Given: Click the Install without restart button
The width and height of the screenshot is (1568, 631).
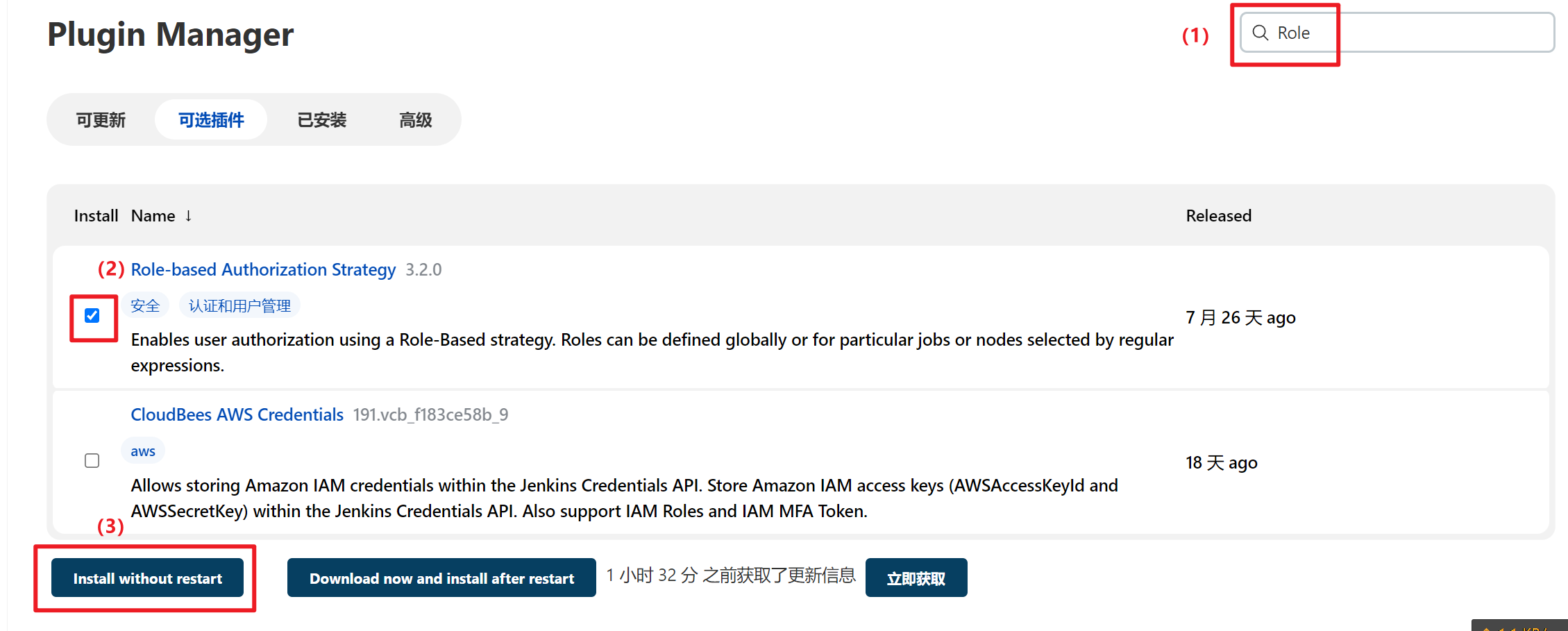Looking at the screenshot, I should (x=146, y=578).
